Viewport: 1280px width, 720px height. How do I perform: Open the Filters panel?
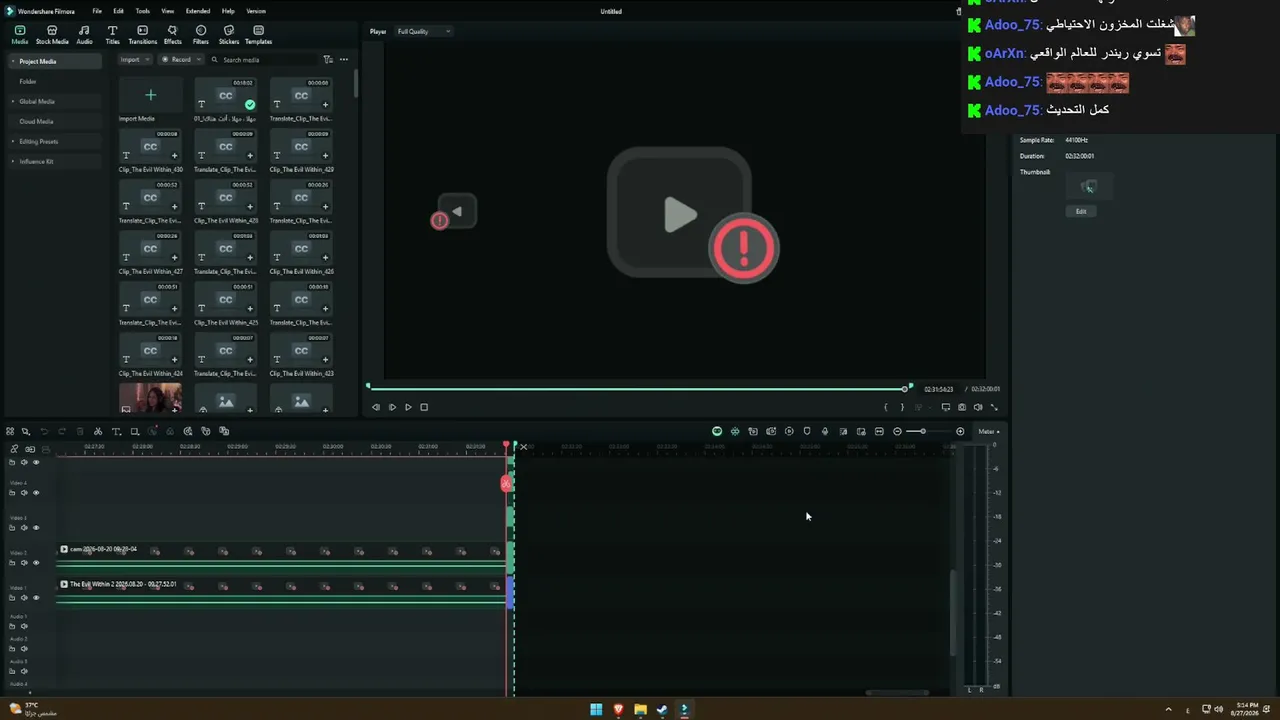click(201, 35)
